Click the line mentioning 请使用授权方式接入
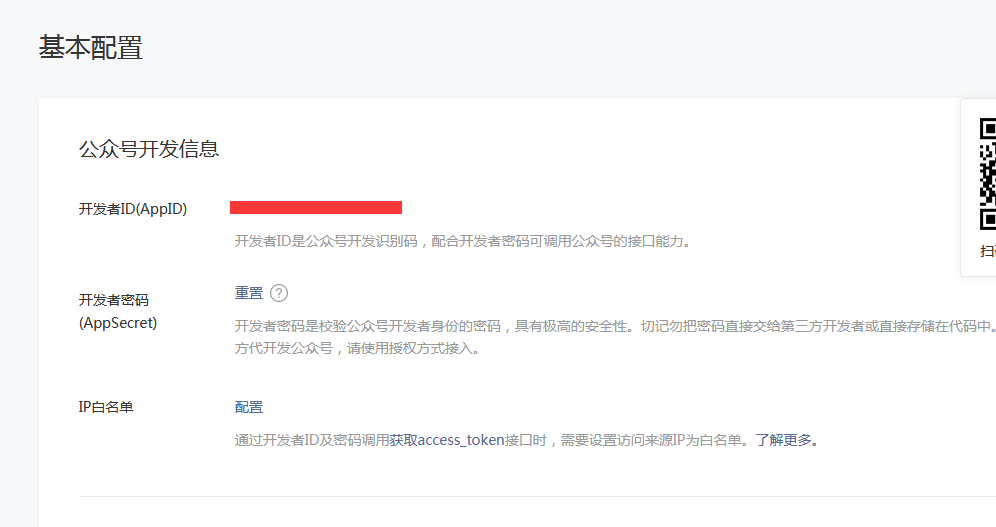Image resolution: width=996 pixels, height=527 pixels. (x=357, y=349)
